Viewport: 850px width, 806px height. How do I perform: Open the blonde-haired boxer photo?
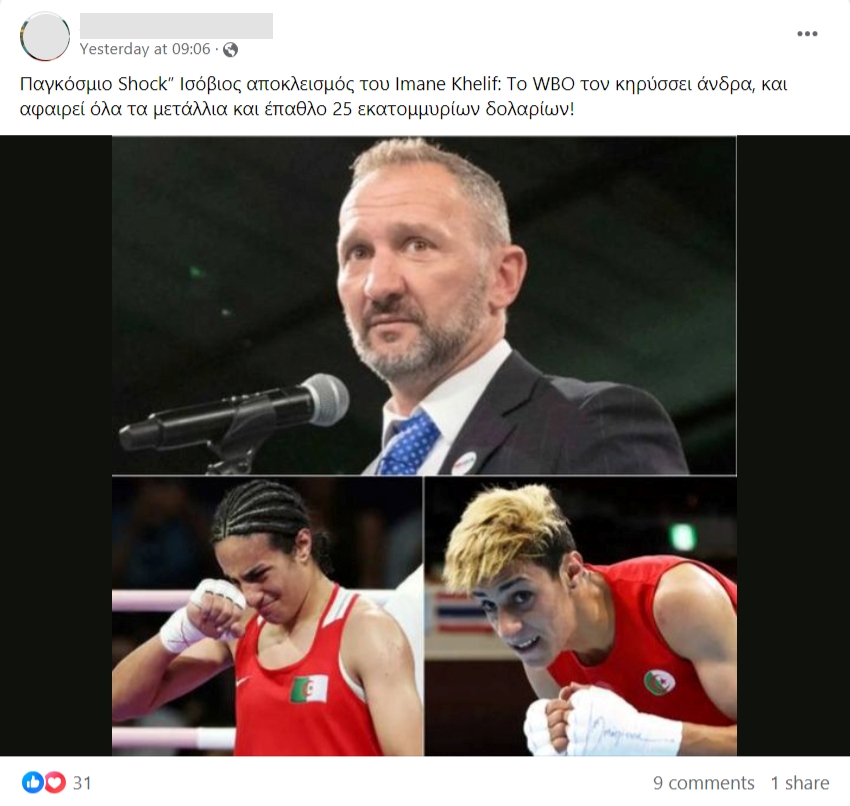pos(581,616)
